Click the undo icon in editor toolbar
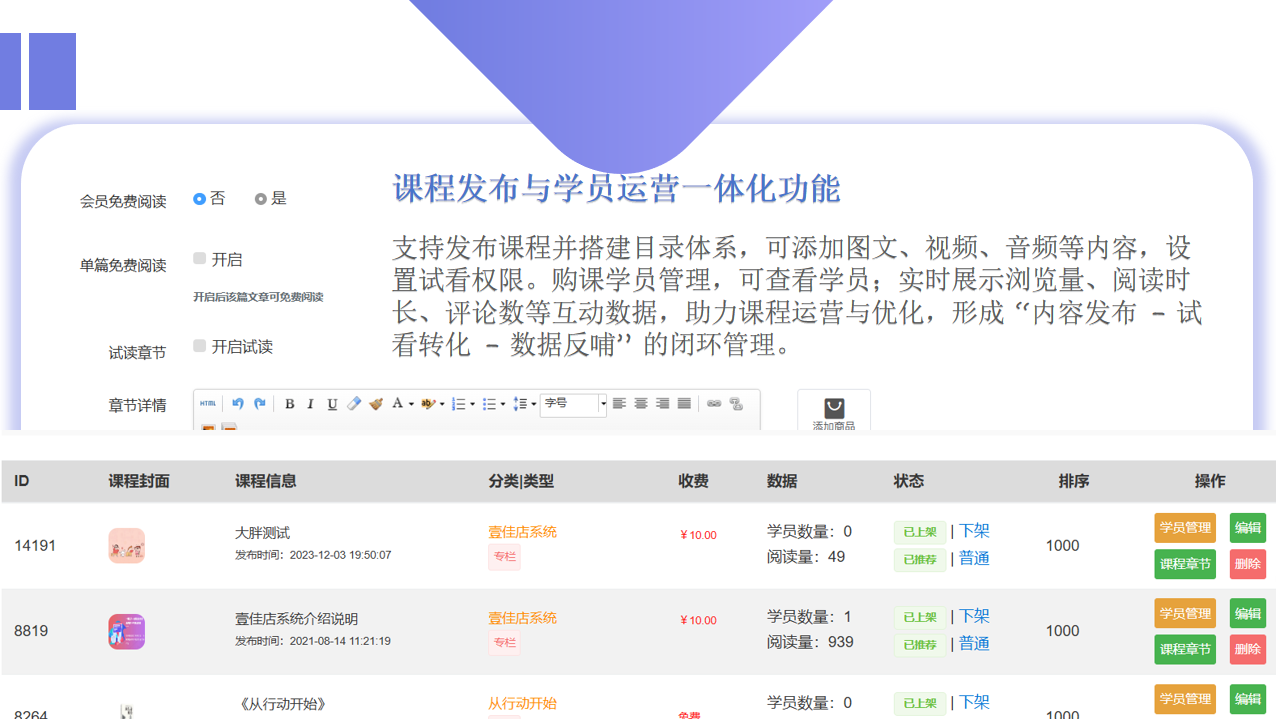Viewport: 1276px width, 719px height. click(238, 404)
